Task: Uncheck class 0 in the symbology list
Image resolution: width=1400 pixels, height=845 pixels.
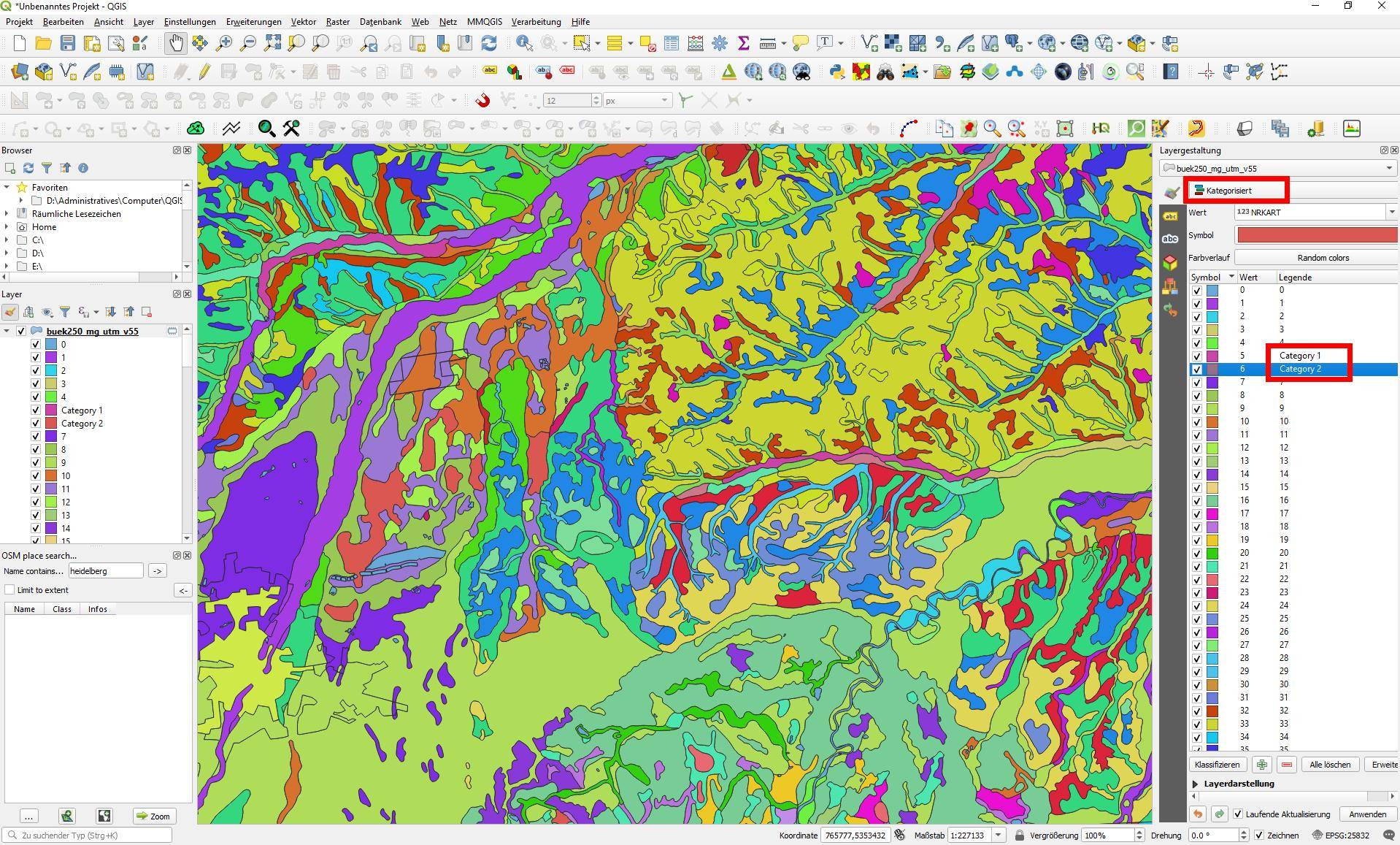Action: point(1196,290)
